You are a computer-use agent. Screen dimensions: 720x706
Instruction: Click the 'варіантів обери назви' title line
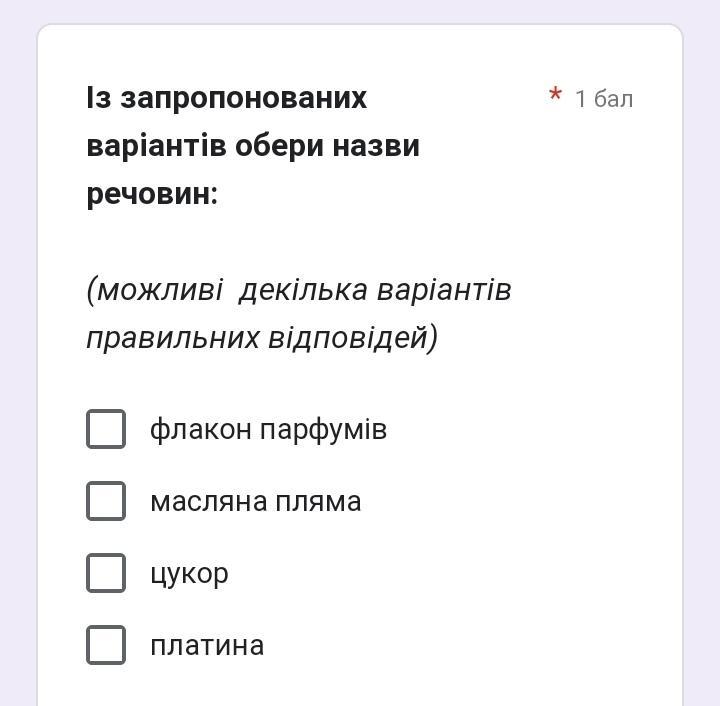[x=253, y=146]
